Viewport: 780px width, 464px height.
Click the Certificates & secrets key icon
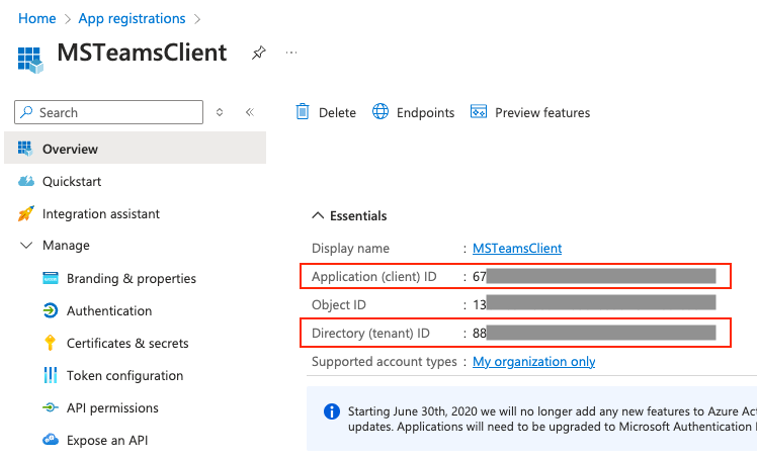(50, 343)
